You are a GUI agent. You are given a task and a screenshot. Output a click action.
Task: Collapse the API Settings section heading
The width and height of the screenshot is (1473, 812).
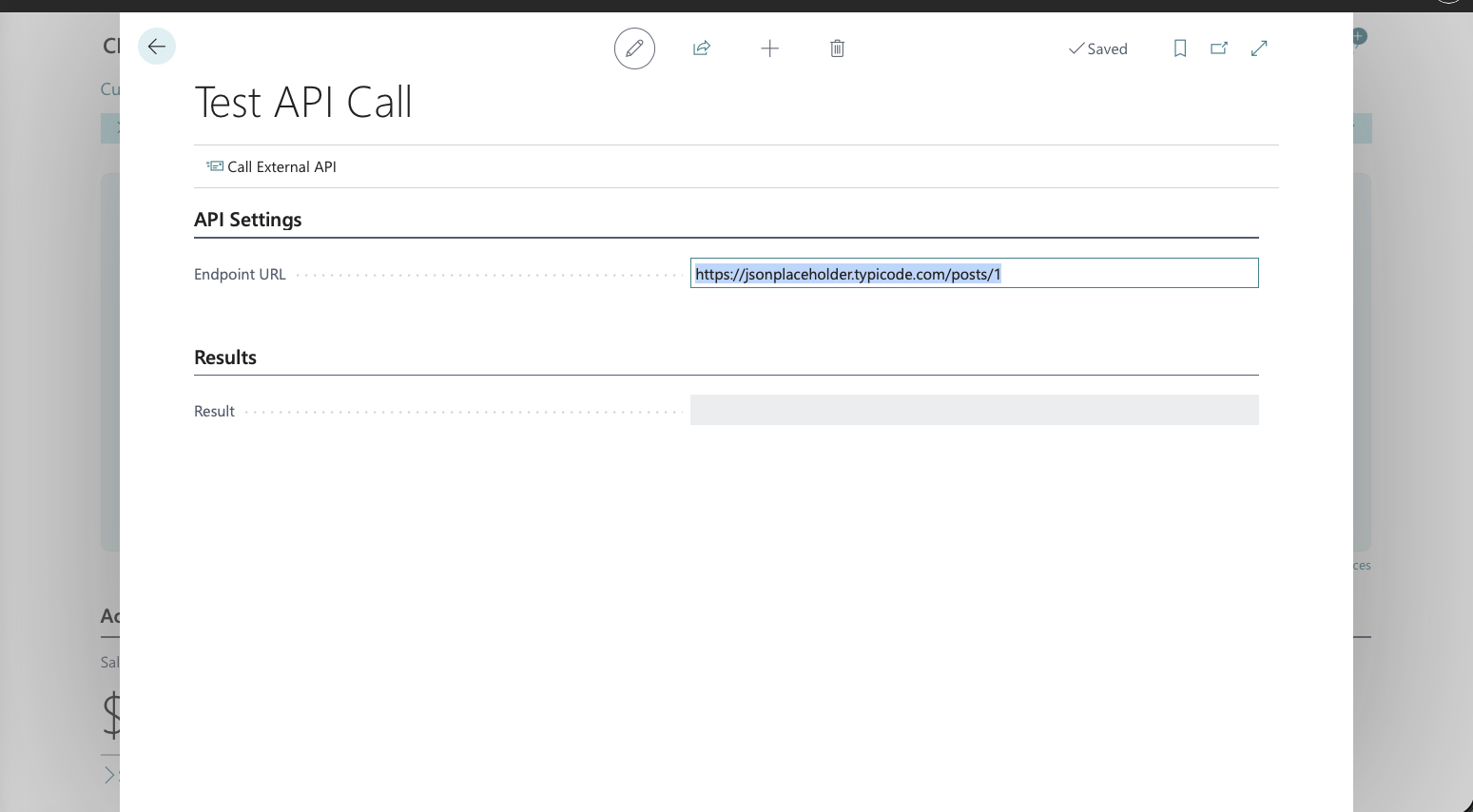(x=248, y=220)
